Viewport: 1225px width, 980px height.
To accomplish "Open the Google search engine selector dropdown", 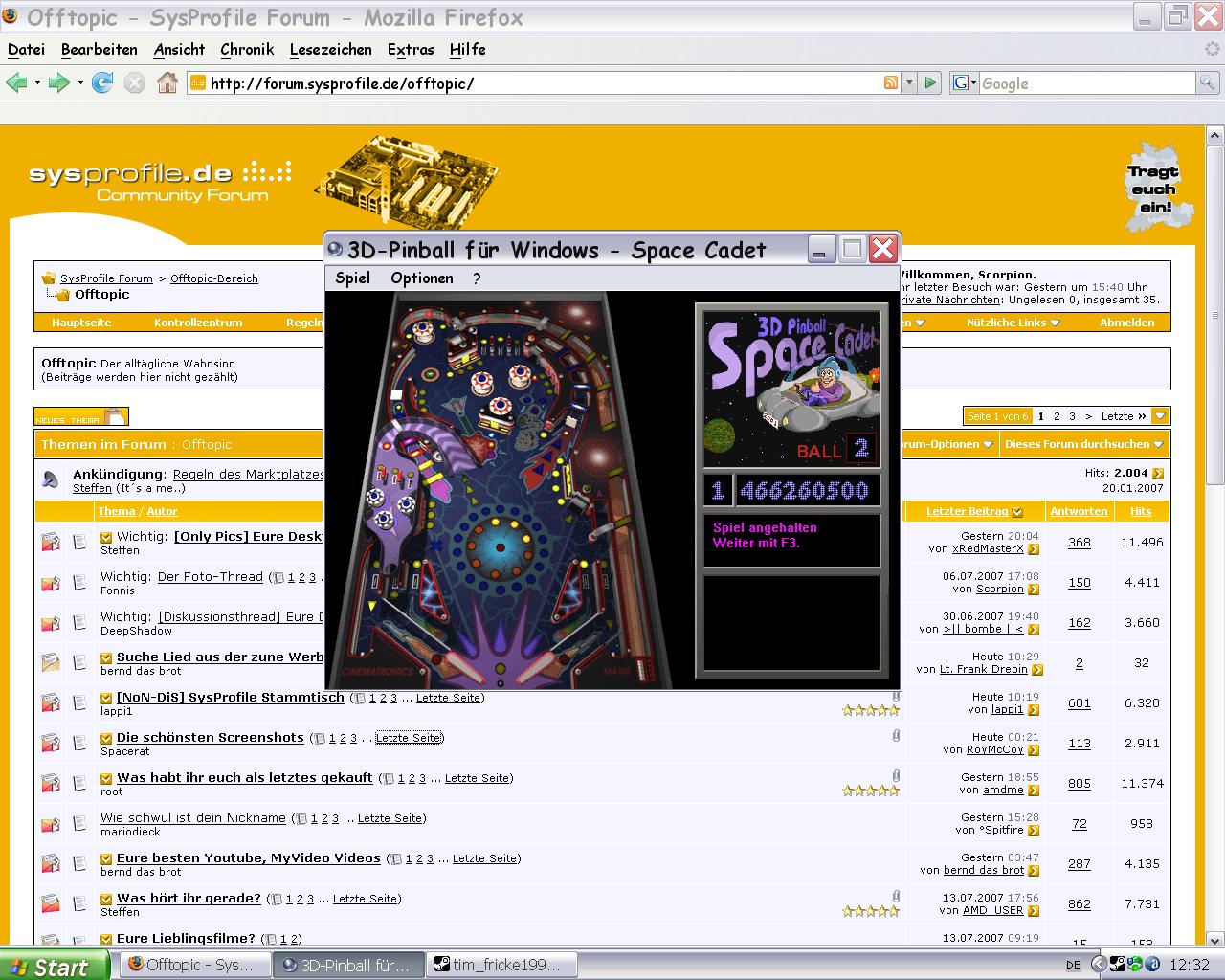I will pos(965,83).
